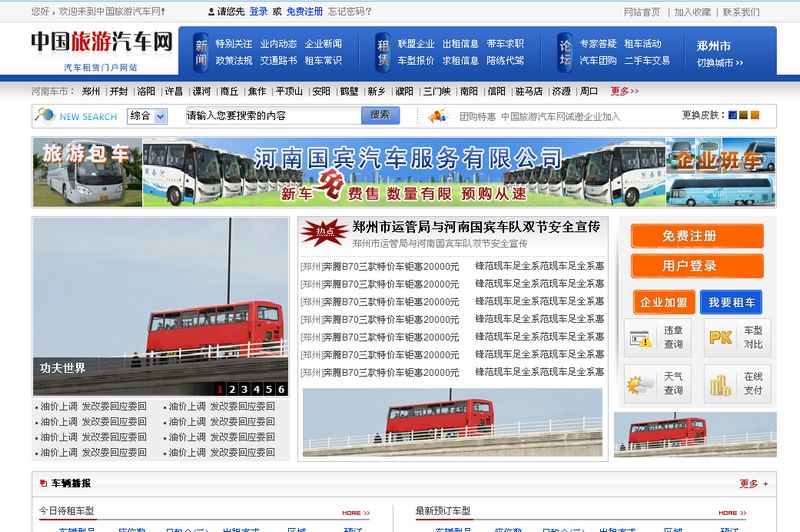Click the orange 免费注册 button
Image resolution: width=800 pixels, height=532 pixels.
(x=697, y=236)
